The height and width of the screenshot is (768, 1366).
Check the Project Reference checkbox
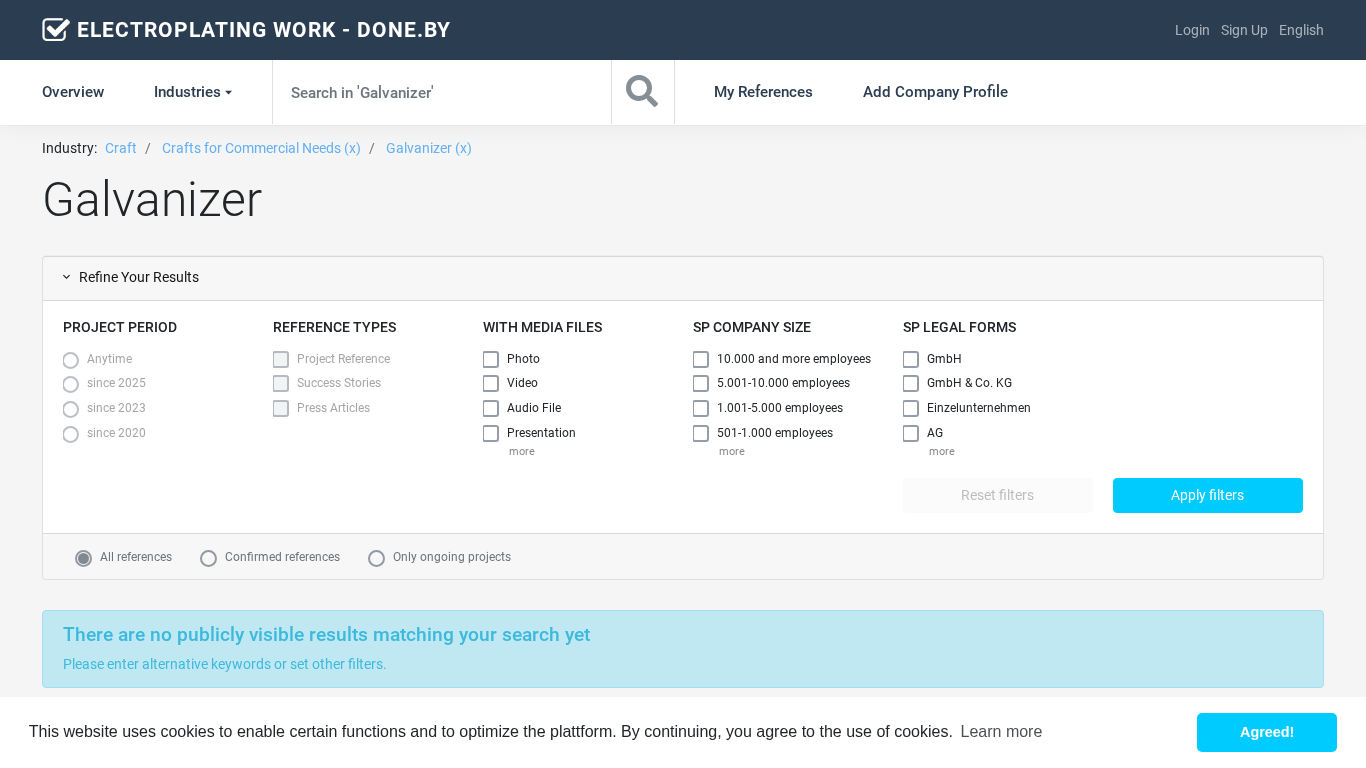tap(281, 359)
